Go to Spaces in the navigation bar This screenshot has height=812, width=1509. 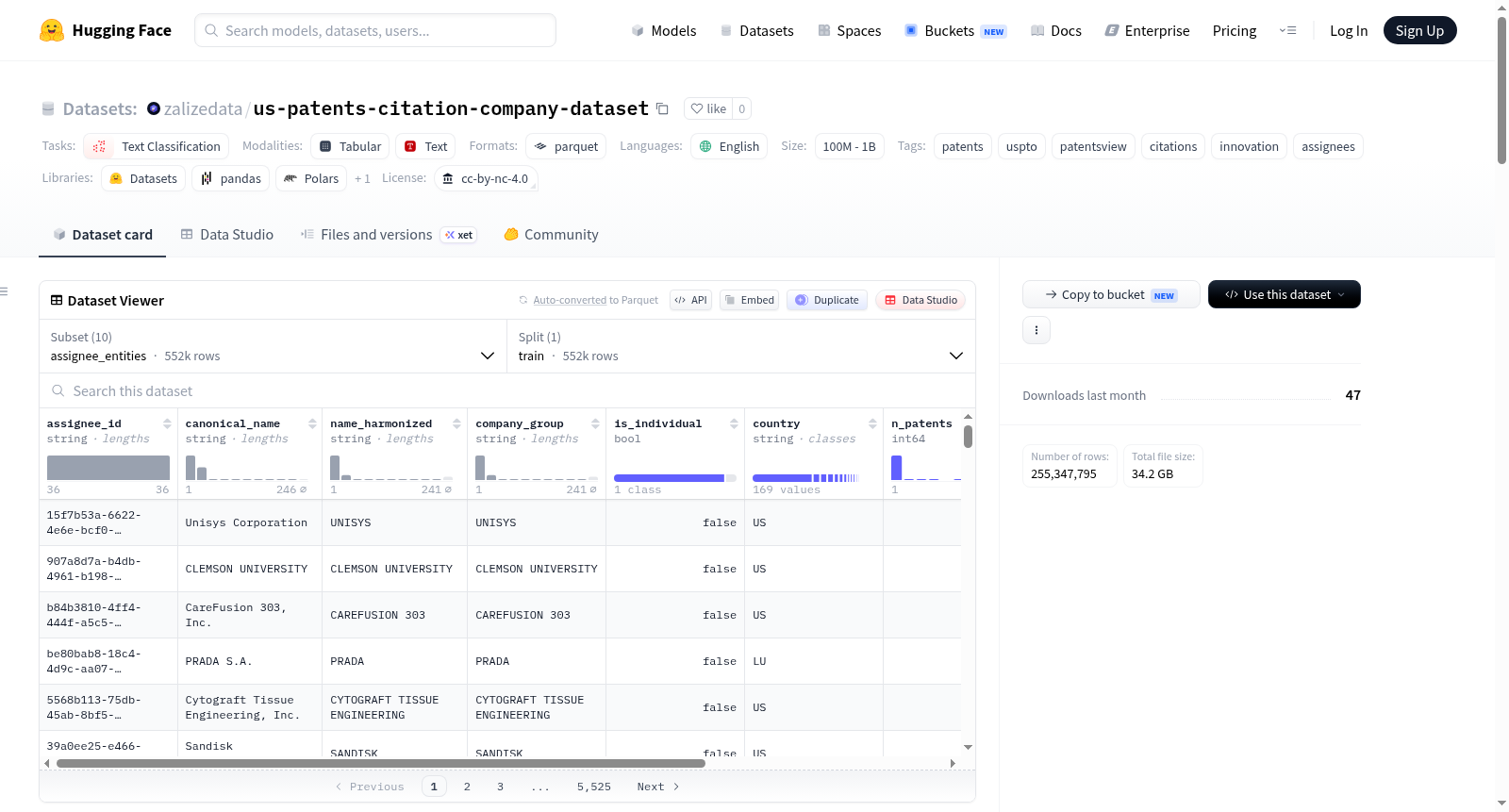pos(849,30)
